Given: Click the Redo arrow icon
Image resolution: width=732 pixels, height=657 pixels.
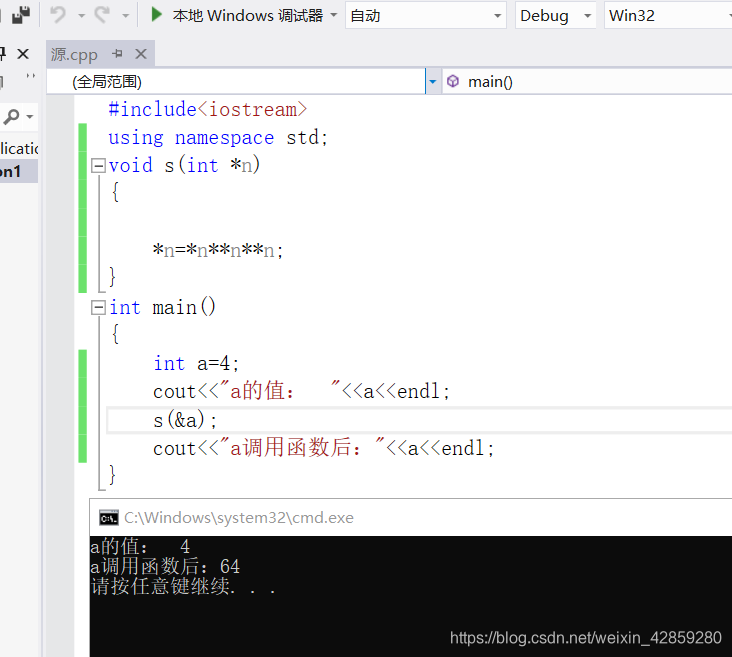Looking at the screenshot, I should click(102, 15).
